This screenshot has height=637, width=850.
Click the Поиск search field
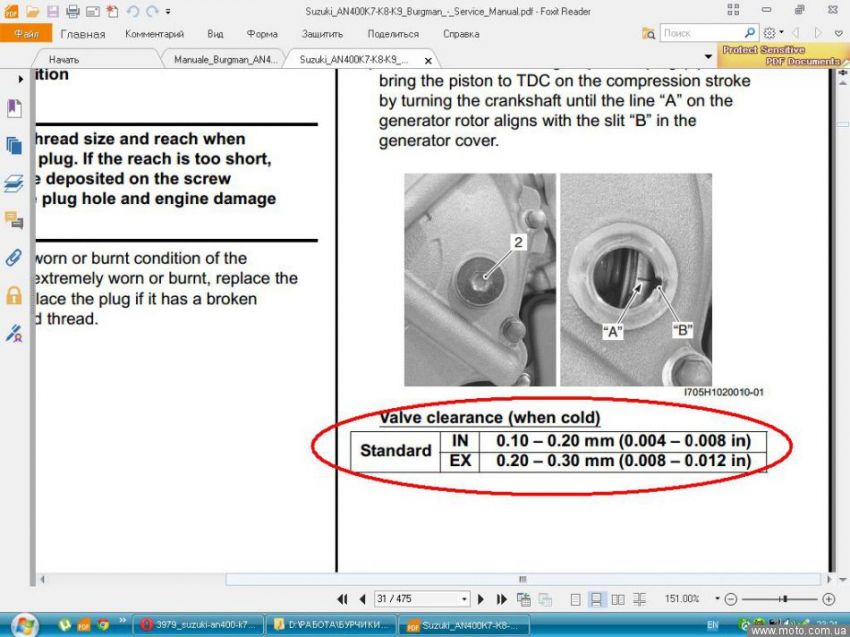(702, 33)
